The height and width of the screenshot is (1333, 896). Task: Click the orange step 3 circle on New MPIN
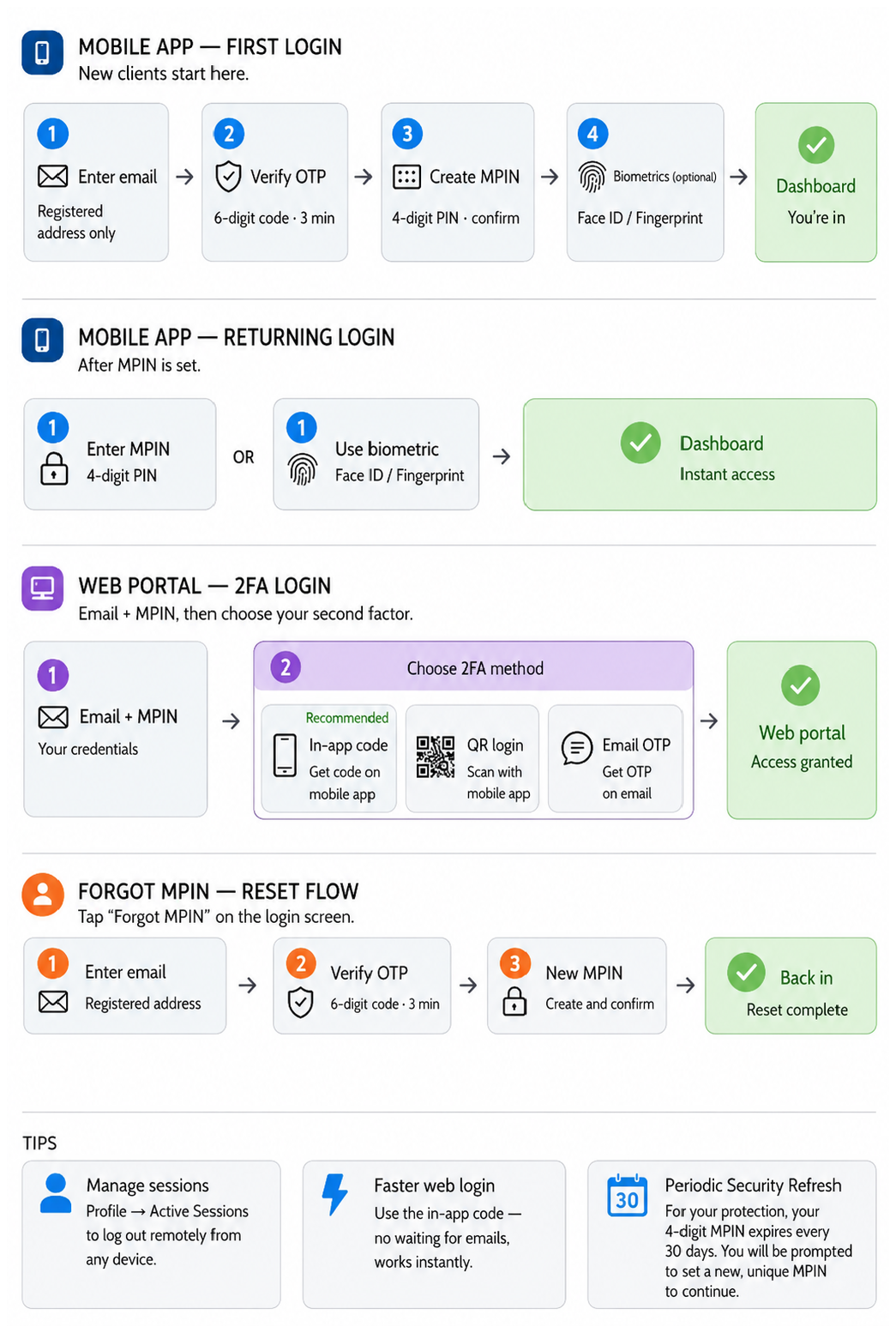(514, 963)
